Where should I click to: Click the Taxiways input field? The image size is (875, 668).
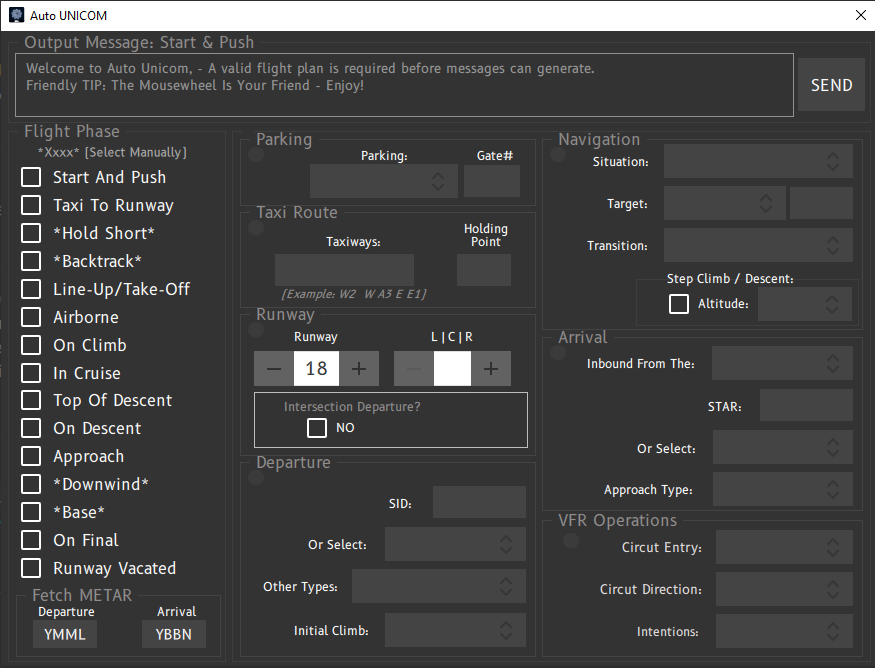pyautogui.click(x=344, y=270)
